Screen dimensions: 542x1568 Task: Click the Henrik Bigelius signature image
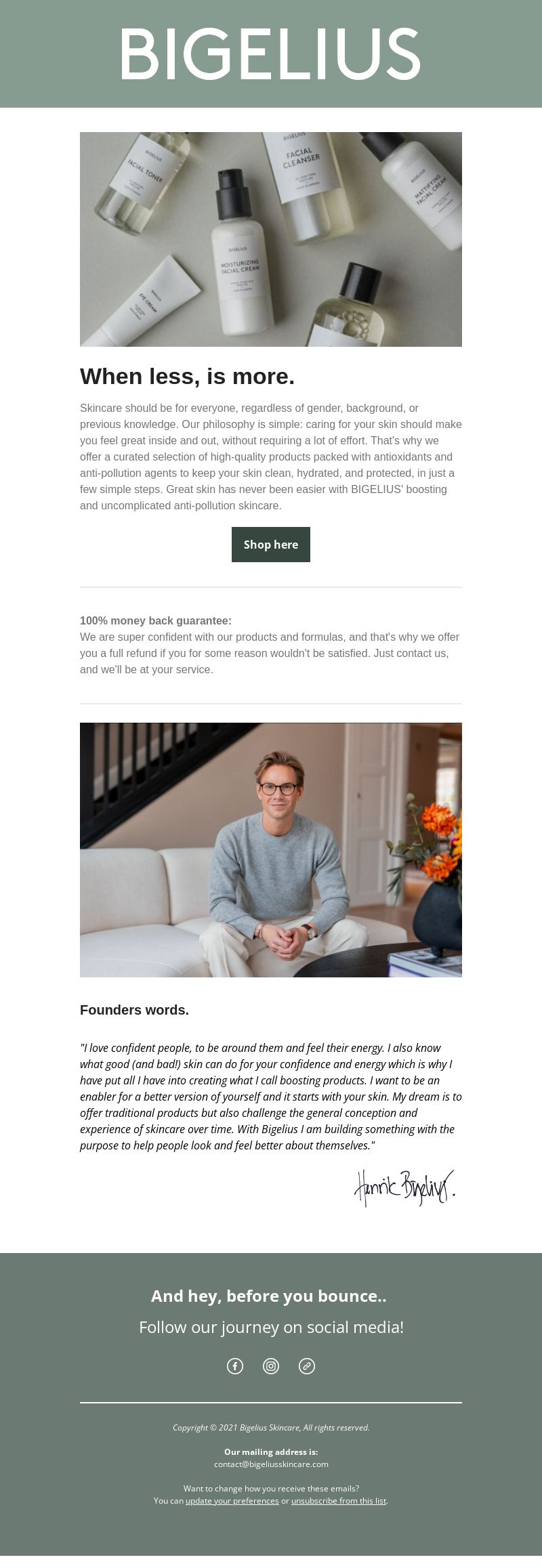point(404,1188)
